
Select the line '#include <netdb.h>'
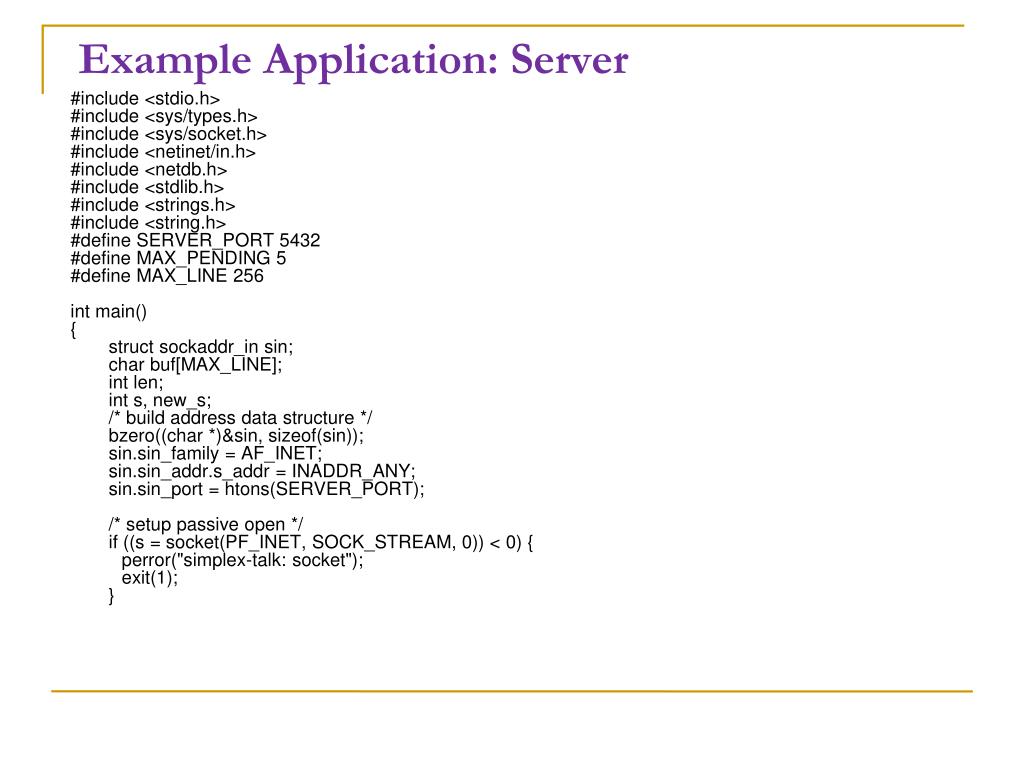[x=149, y=170]
